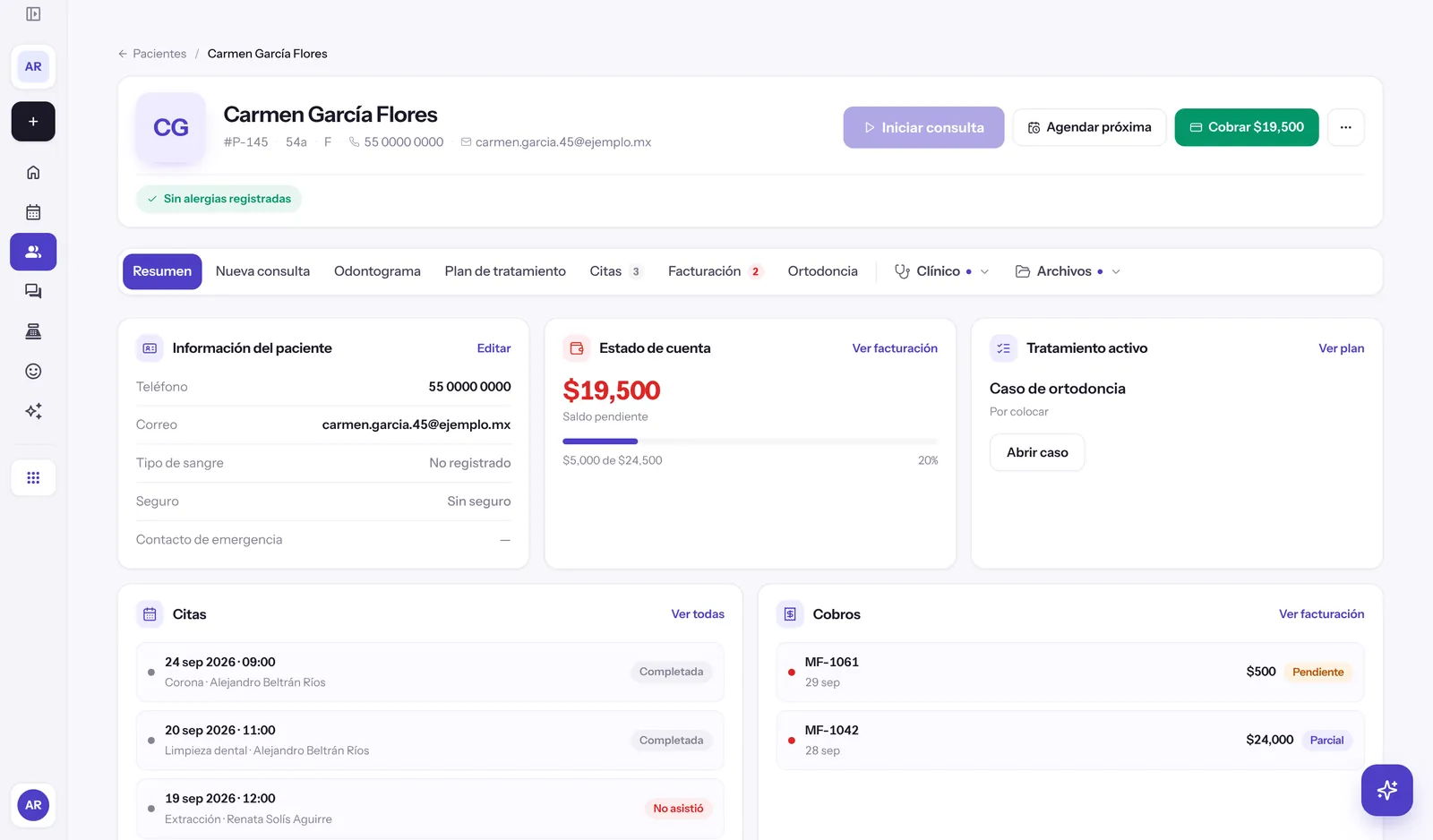Click the Pacientes breadcrumb link

[x=159, y=54]
